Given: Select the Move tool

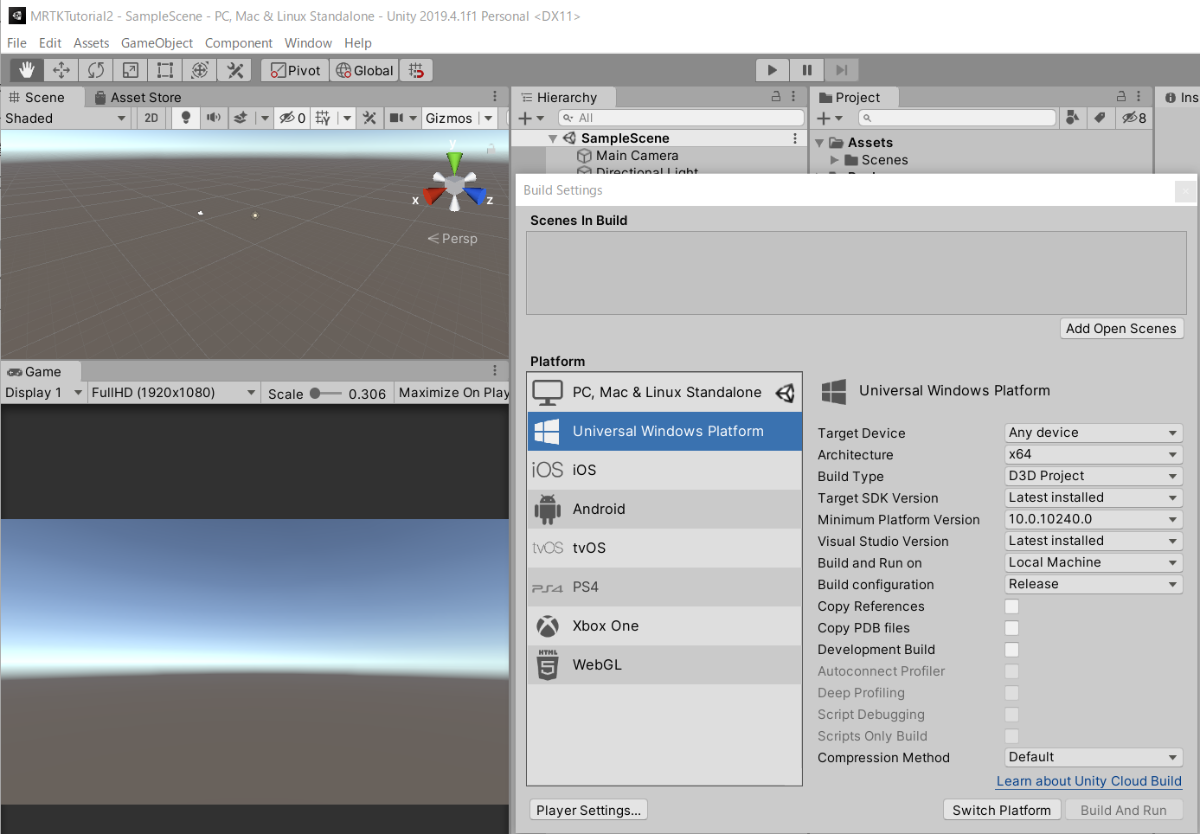Looking at the screenshot, I should click(x=61, y=70).
